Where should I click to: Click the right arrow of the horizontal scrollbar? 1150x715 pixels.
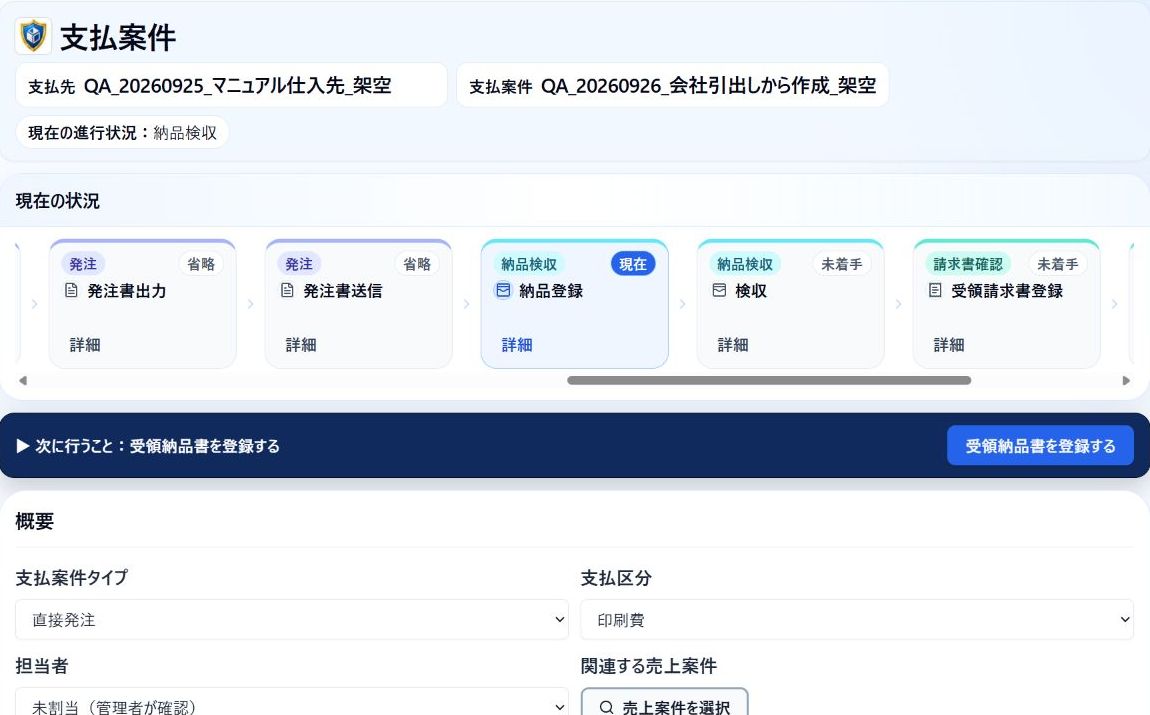(x=1127, y=381)
